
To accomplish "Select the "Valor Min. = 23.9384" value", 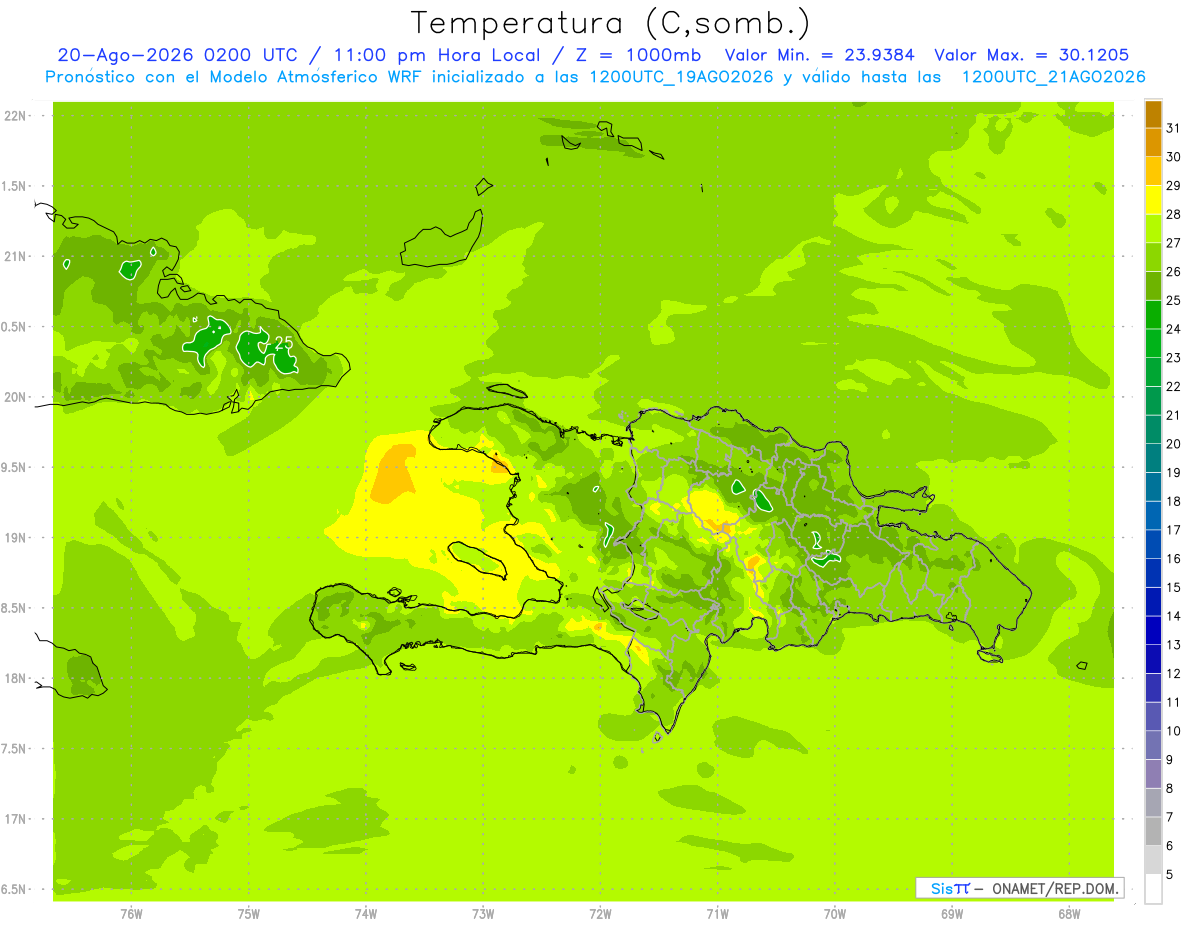I will click(x=820, y=55).
